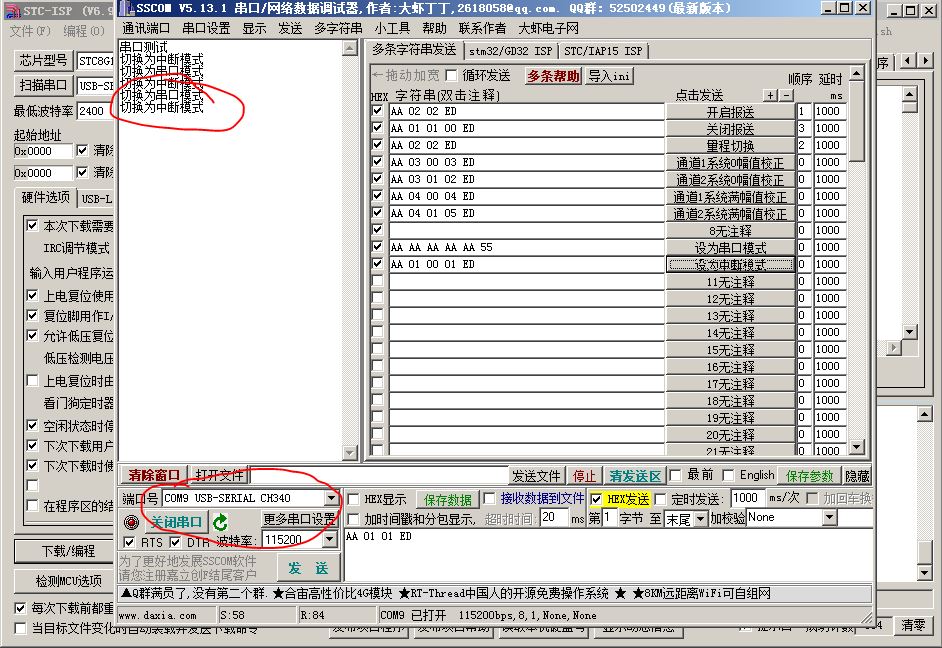
Task: Check the English checkbox
Action: pyautogui.click(x=728, y=476)
